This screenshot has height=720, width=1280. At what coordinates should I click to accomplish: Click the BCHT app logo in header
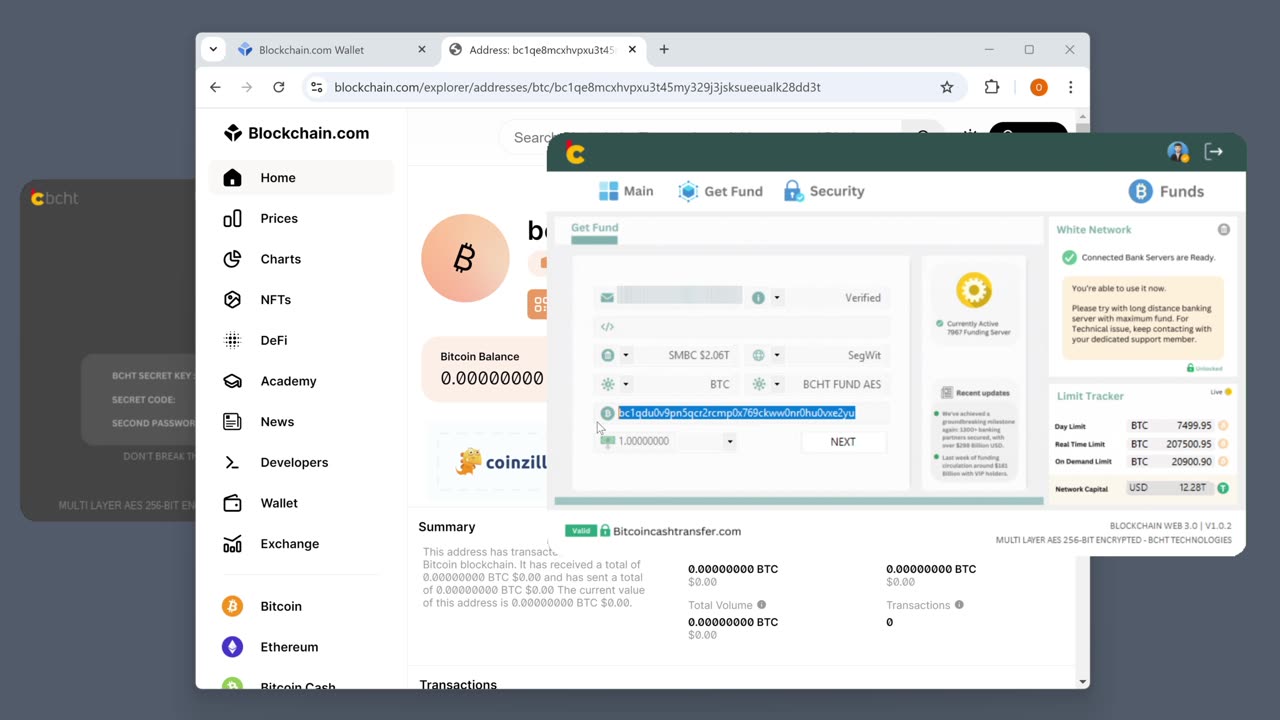[575, 153]
